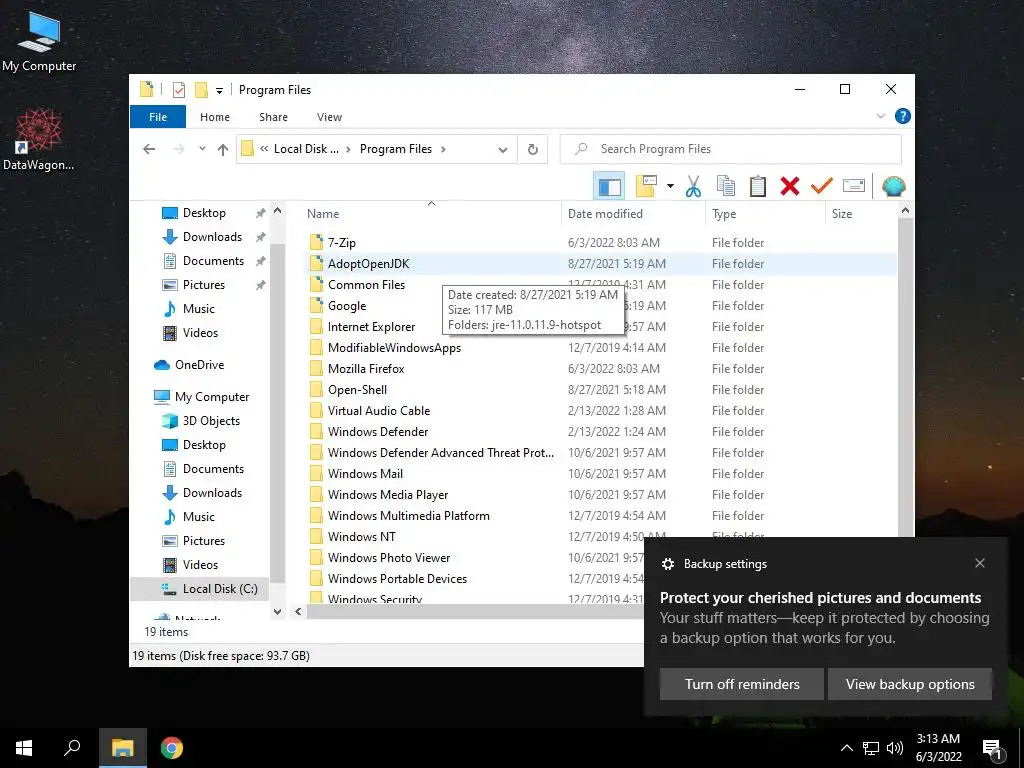The height and width of the screenshot is (768, 1024).
Task: Click the Cut scissors icon
Action: (693, 186)
